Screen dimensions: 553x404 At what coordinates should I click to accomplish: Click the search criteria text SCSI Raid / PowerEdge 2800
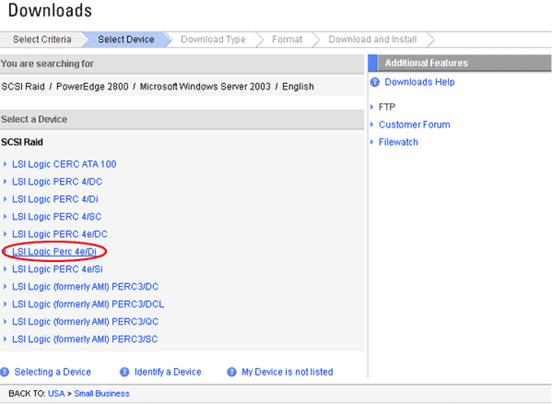click(x=65, y=86)
